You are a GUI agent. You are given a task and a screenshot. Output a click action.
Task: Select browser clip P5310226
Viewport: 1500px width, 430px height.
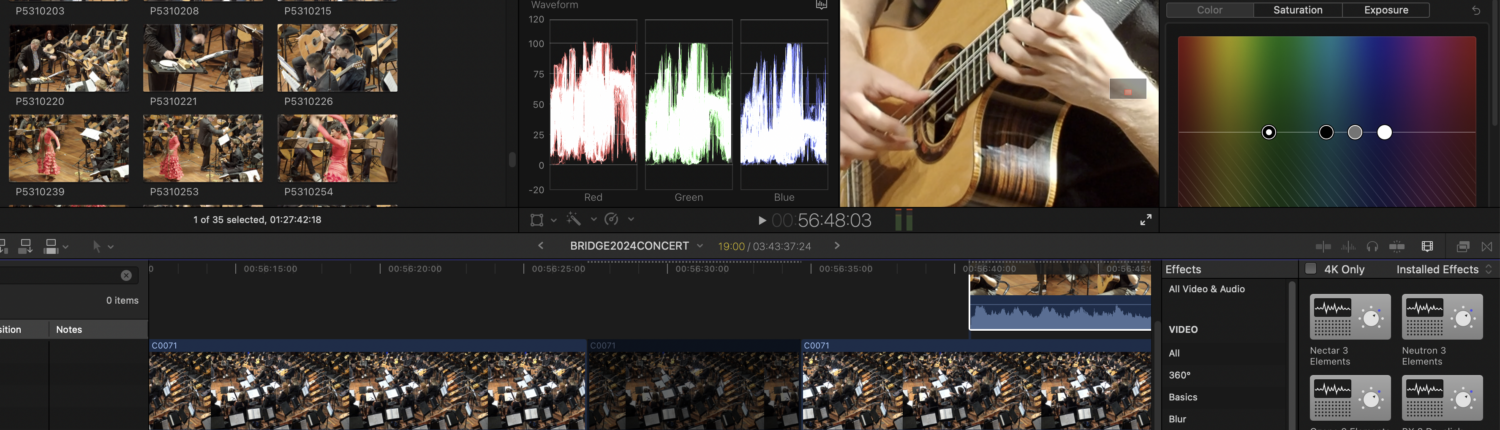click(x=337, y=58)
